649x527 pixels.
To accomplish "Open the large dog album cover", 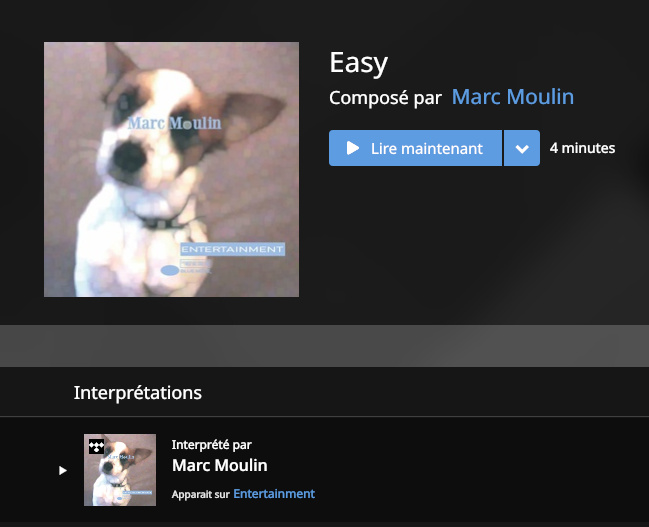I will pos(171,169).
